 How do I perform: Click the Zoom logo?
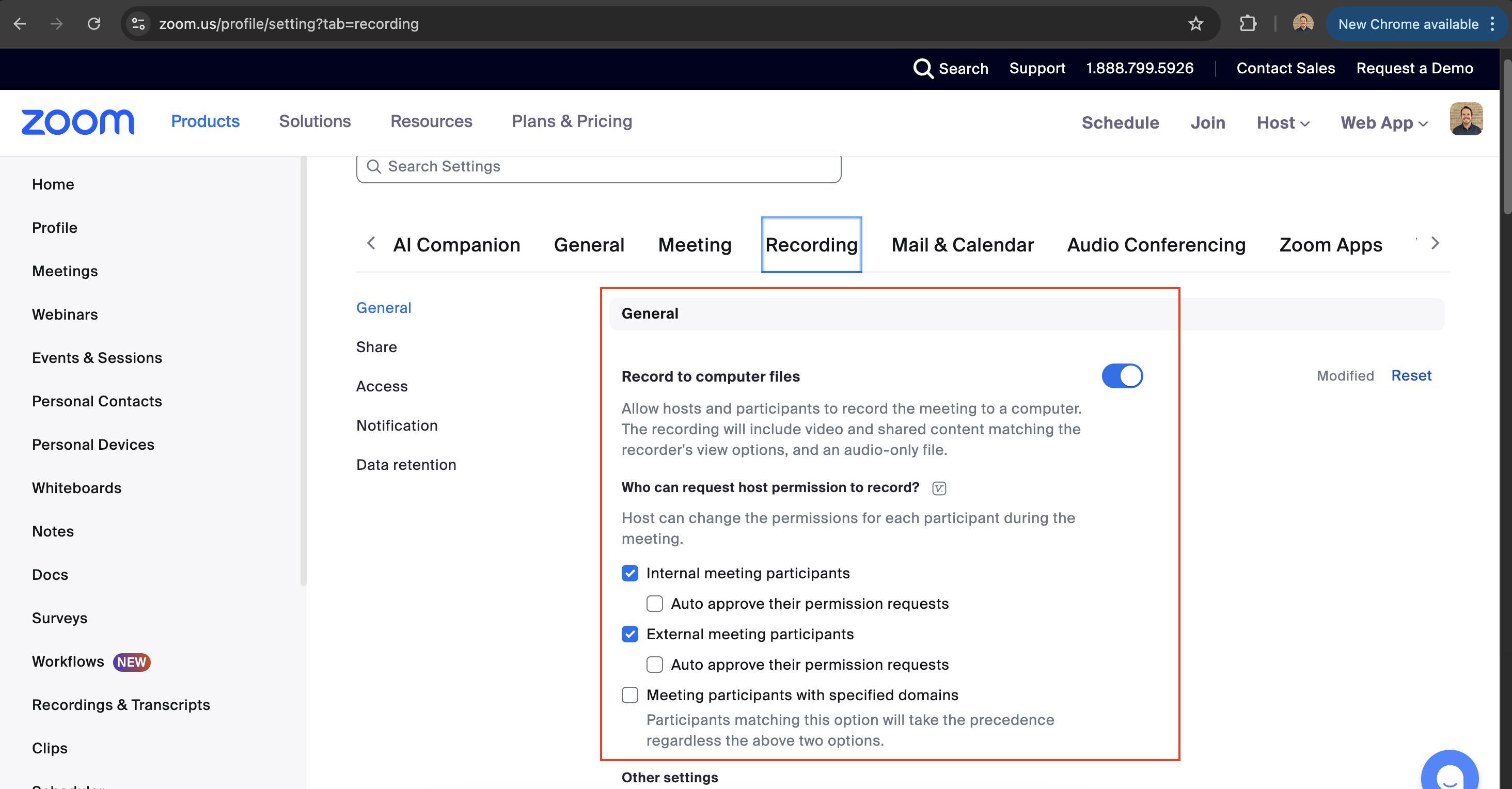(x=77, y=122)
